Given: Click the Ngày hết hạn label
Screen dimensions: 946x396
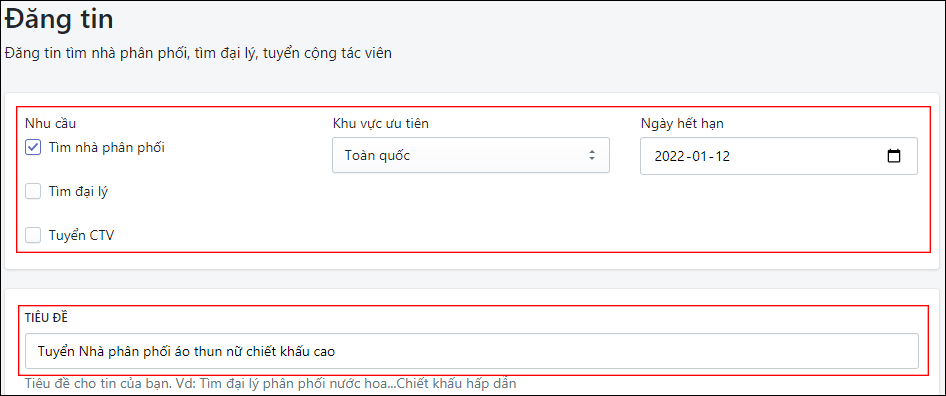Looking at the screenshot, I should coord(682,124).
